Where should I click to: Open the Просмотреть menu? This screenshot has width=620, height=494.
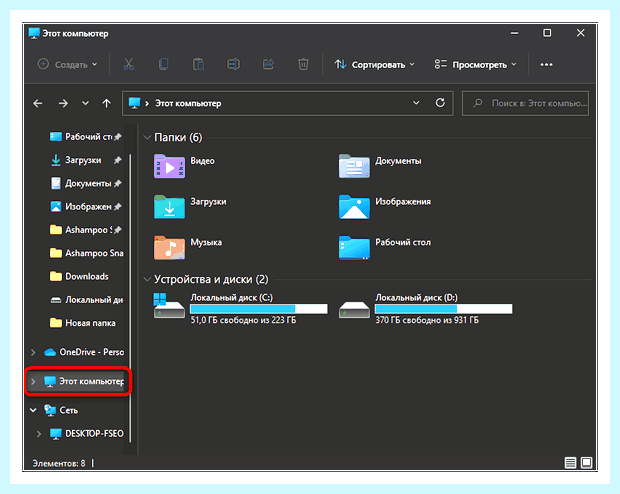tap(476, 64)
